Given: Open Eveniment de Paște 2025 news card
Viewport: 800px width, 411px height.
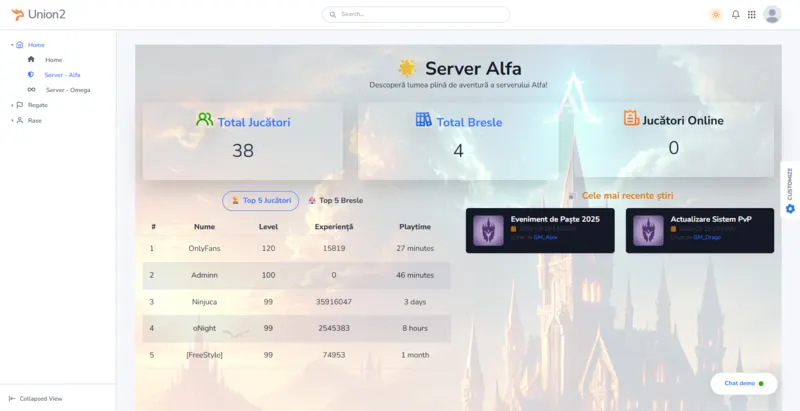Looking at the screenshot, I should (x=540, y=230).
